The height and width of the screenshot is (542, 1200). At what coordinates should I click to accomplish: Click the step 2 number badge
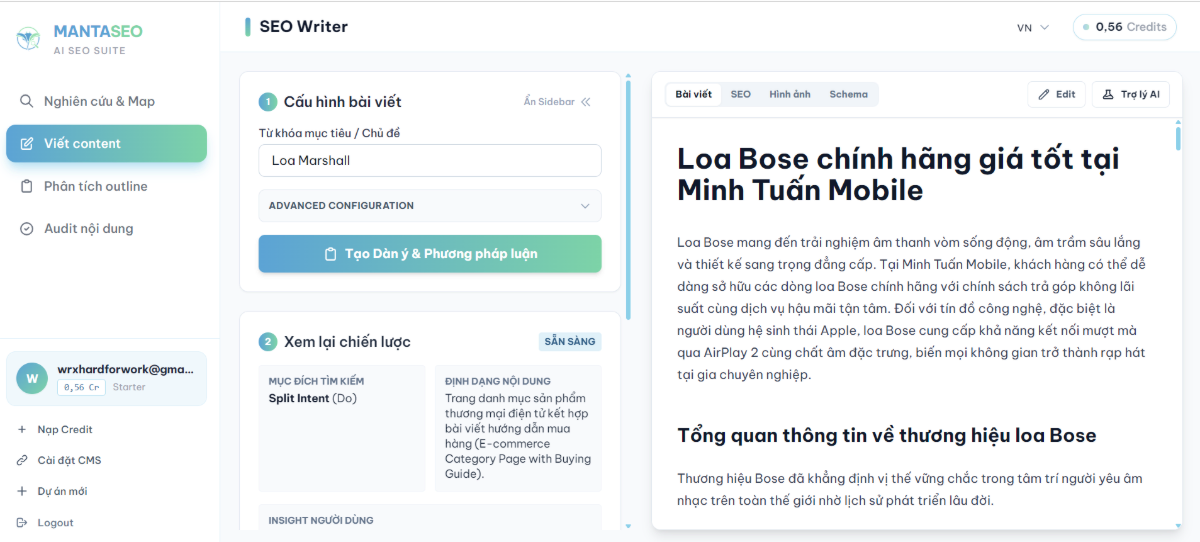(267, 342)
